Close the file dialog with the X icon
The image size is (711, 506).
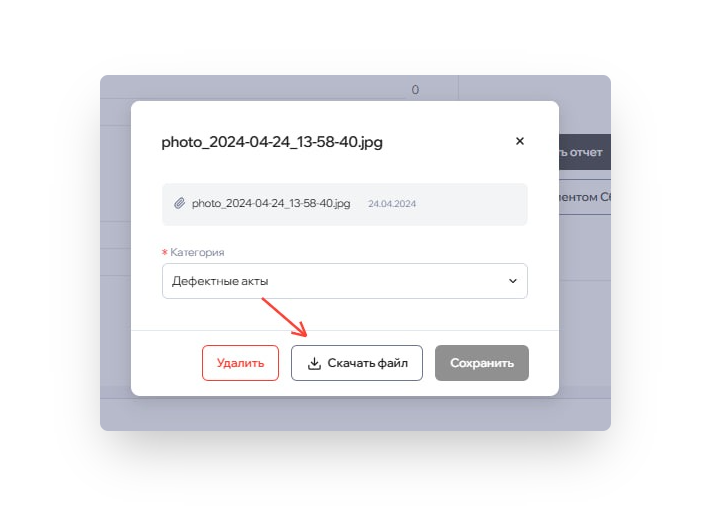point(520,141)
